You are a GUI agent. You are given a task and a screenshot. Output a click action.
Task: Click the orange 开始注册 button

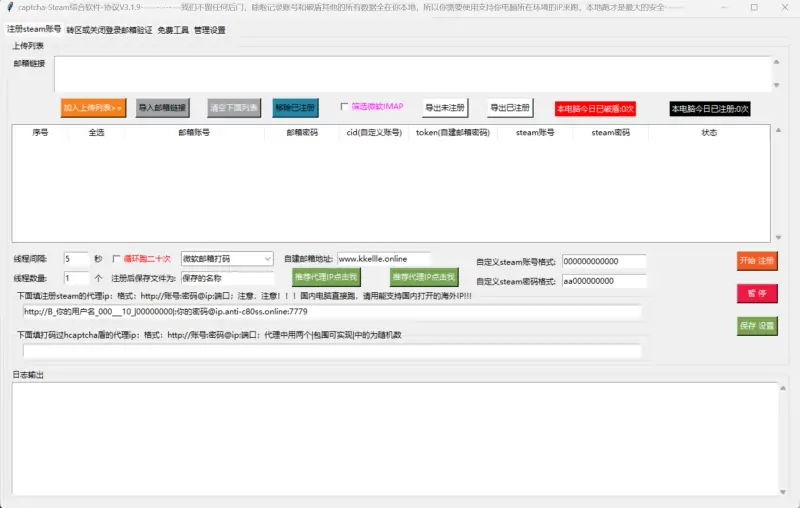757,260
